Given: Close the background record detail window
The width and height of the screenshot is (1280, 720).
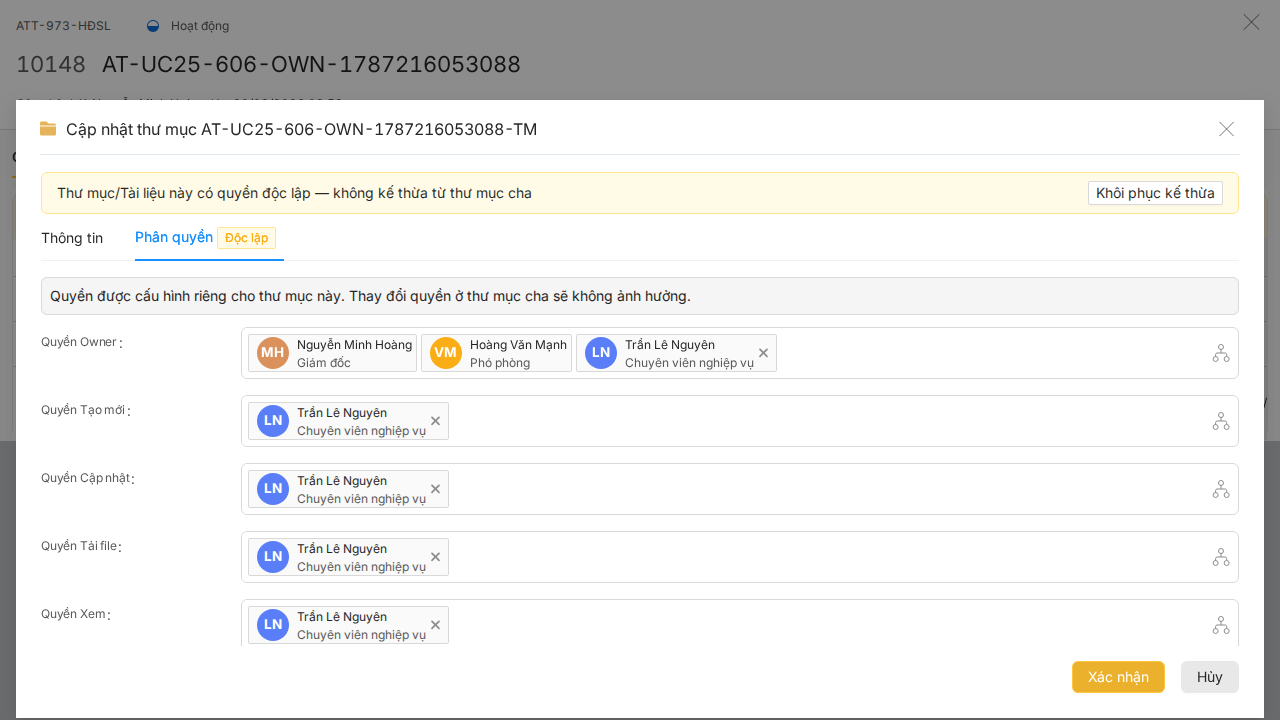Looking at the screenshot, I should pos(1251,22).
